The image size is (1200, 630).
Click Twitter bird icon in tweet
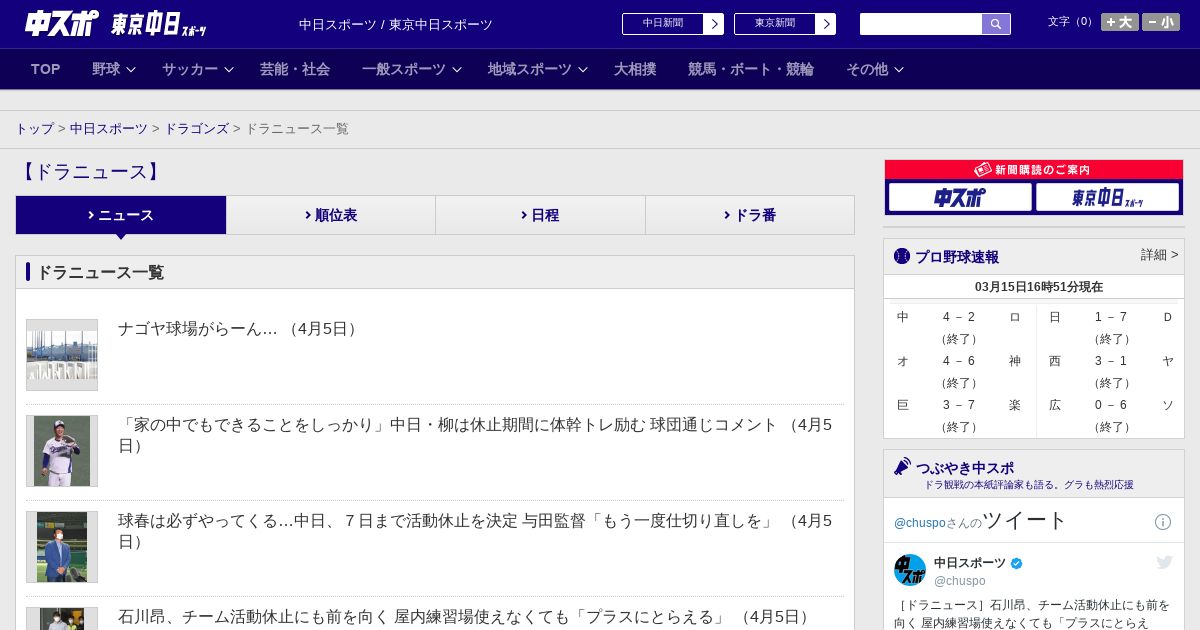1164,563
